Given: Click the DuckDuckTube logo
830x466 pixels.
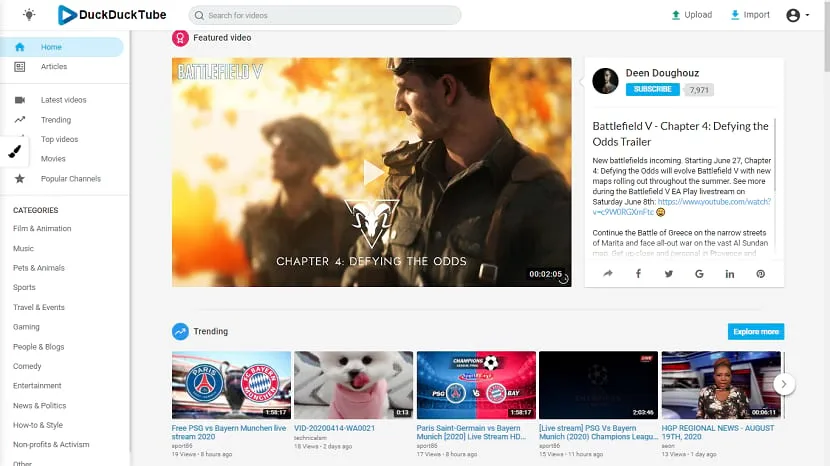Looking at the screenshot, I should coord(112,15).
